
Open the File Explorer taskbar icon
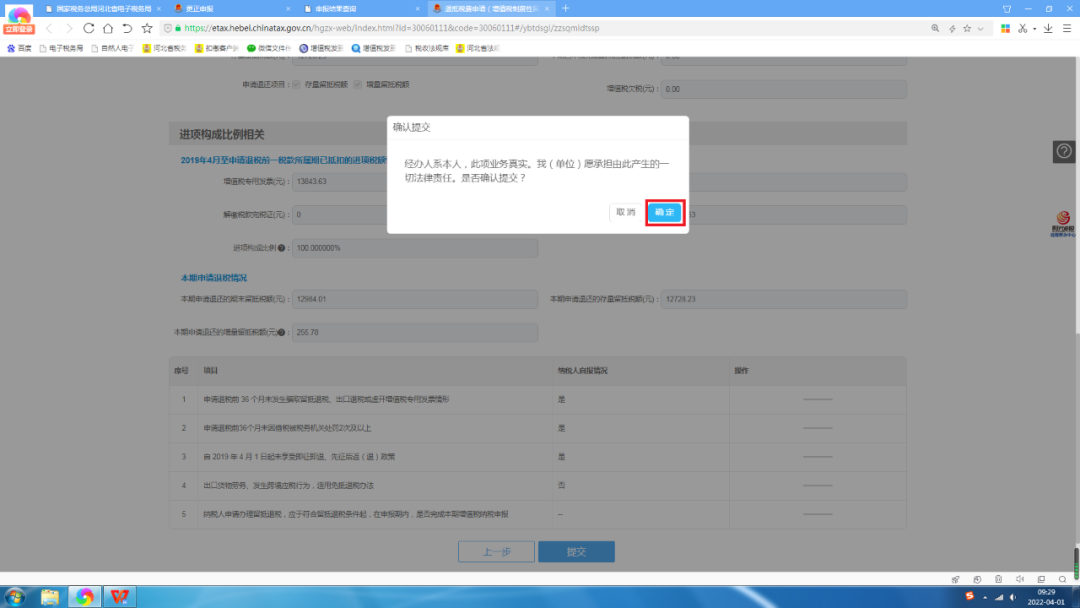[50, 597]
